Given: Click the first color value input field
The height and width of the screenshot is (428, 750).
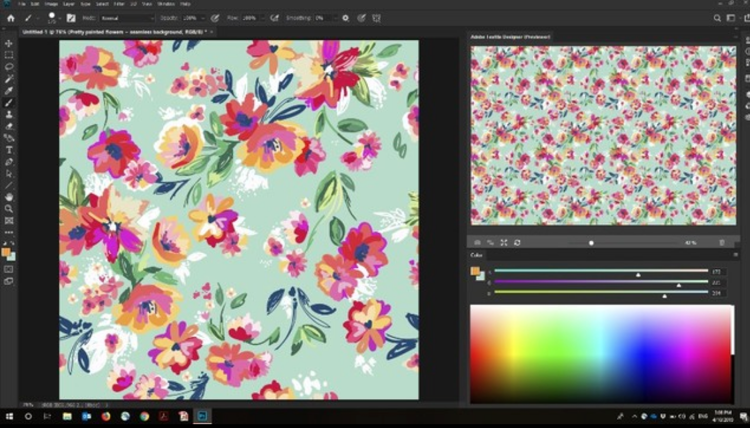Looking at the screenshot, I should tap(718, 272).
